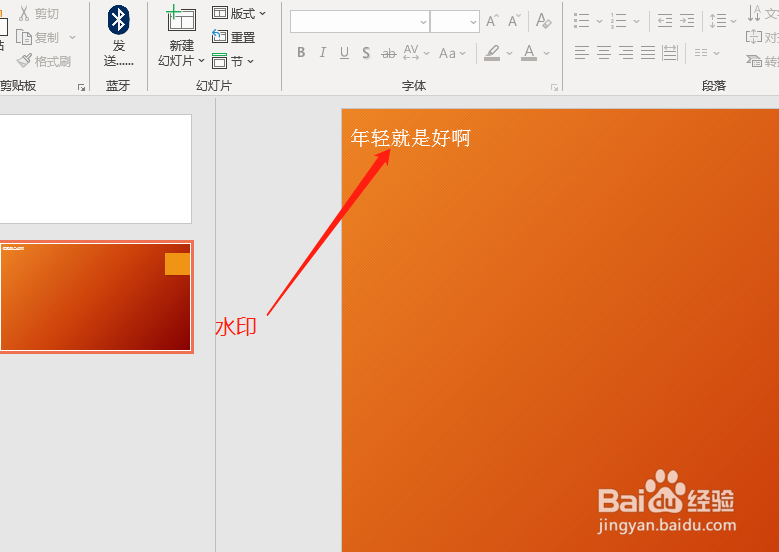The image size is (779, 552).
Task: Expand the font name dropdown arrow
Action: 423,22
